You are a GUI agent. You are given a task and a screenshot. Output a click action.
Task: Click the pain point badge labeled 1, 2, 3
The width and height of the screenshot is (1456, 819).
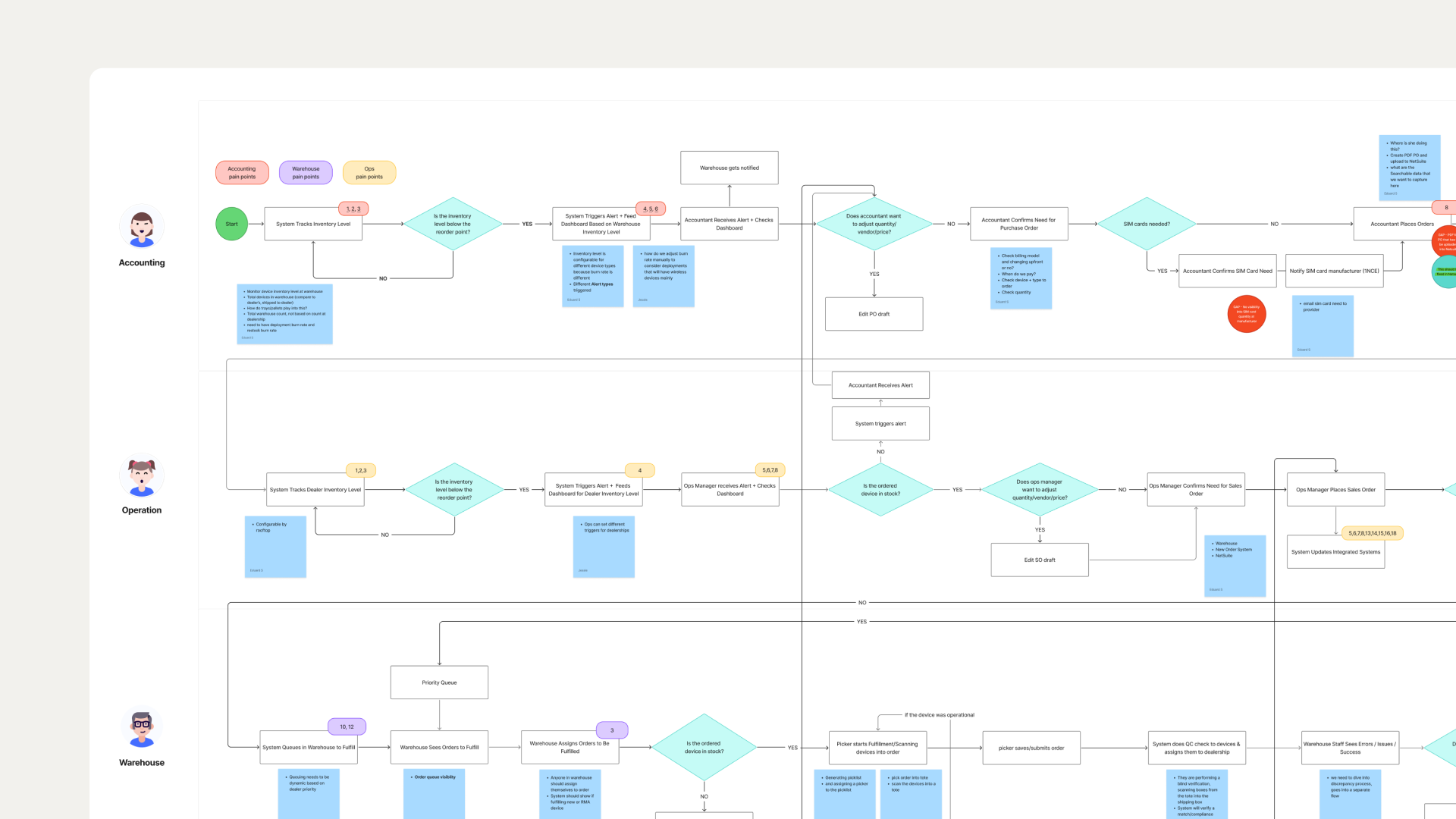pos(353,209)
